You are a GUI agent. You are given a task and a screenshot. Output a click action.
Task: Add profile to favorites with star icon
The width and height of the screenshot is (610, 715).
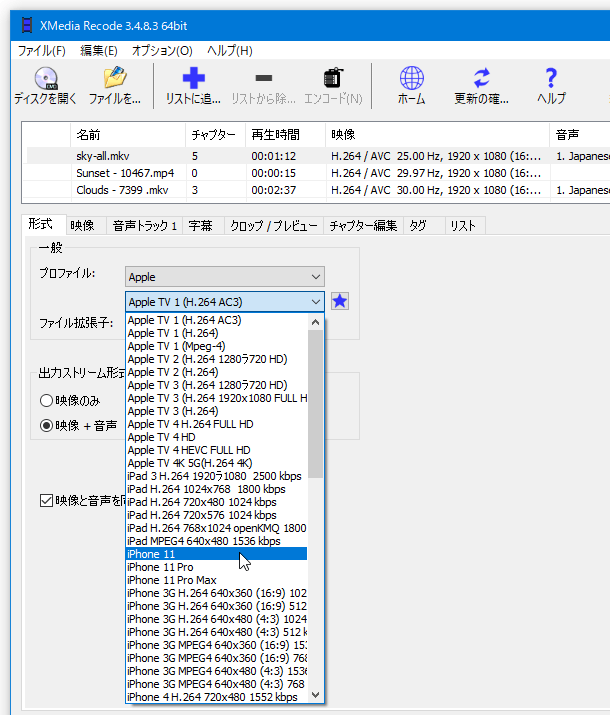(340, 301)
